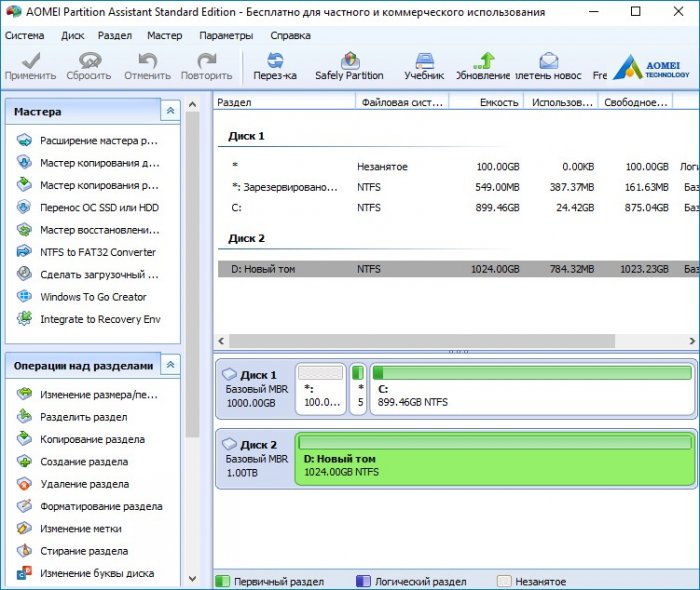Choose Изменение размера/перемещение operation
700x590 pixels.
click(87, 395)
